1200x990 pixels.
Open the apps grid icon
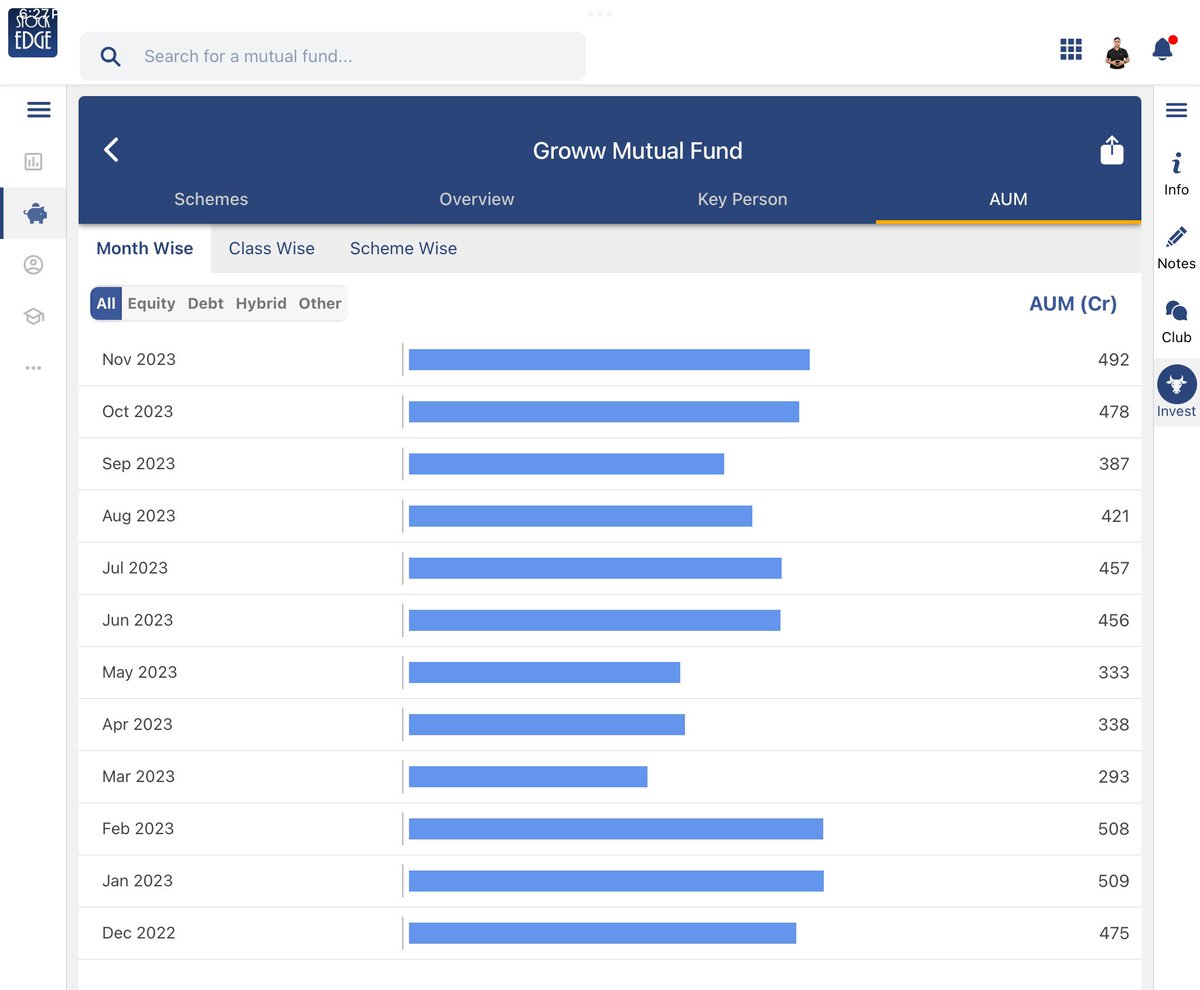click(x=1071, y=50)
